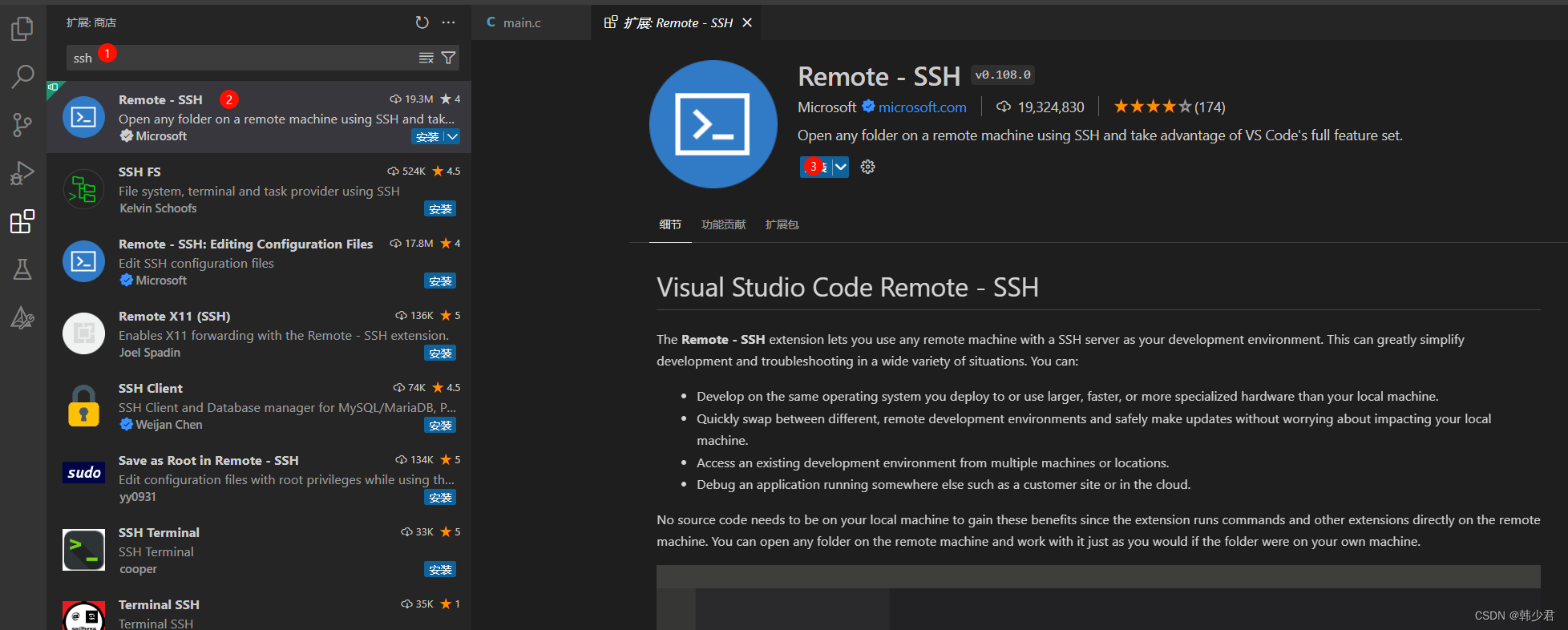The width and height of the screenshot is (1568, 630).
Task: Click the yy0931 publisher name
Action: click(138, 497)
